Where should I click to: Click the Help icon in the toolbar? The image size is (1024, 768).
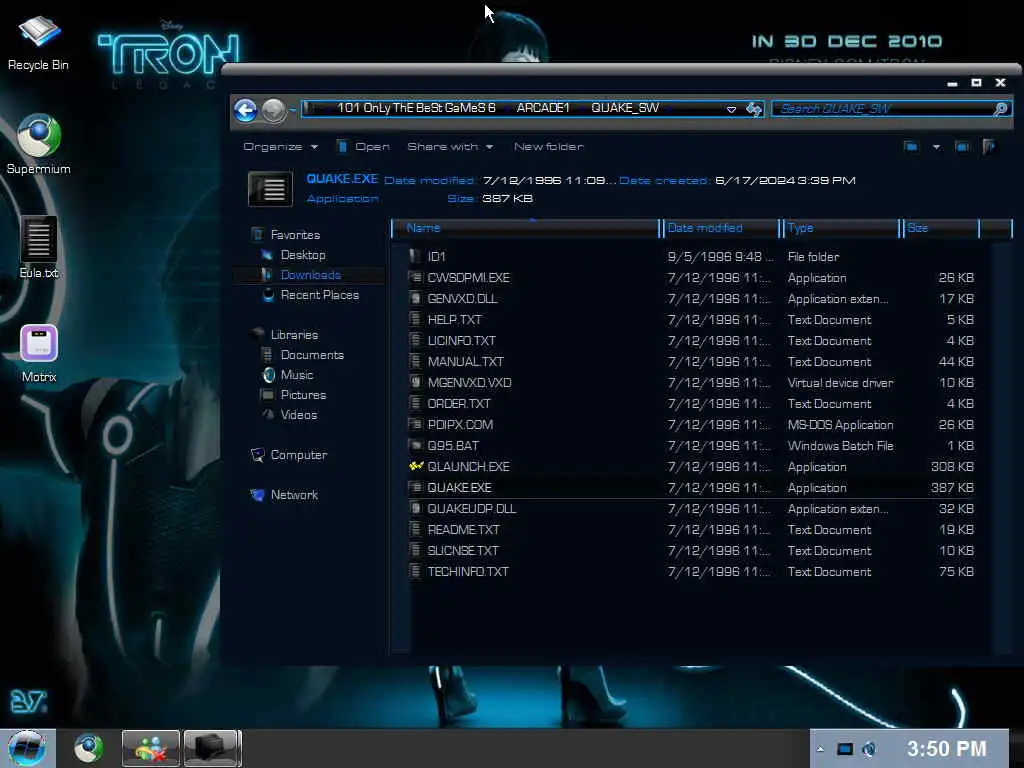click(x=989, y=146)
